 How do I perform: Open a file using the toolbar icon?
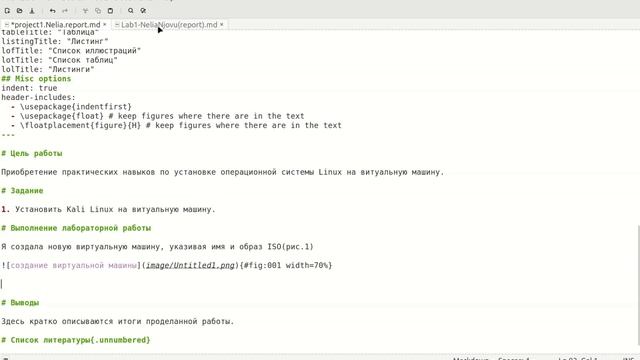[x=19, y=11]
